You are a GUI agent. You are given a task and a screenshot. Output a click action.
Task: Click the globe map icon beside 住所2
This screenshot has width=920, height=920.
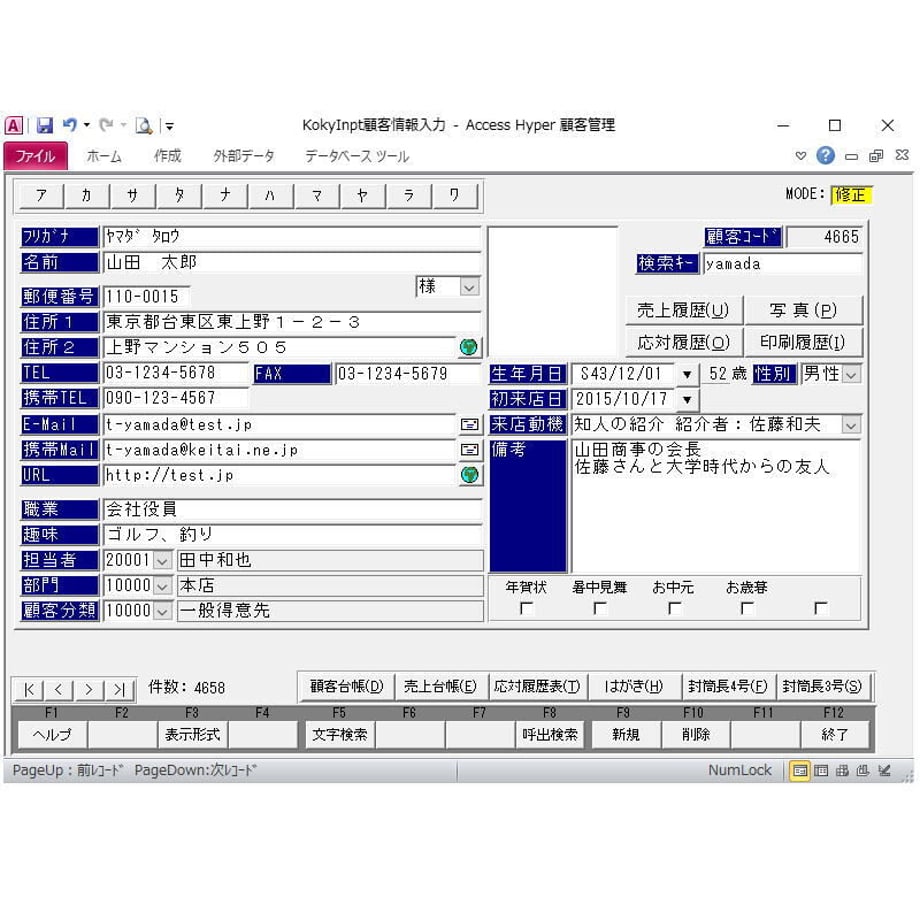point(468,347)
